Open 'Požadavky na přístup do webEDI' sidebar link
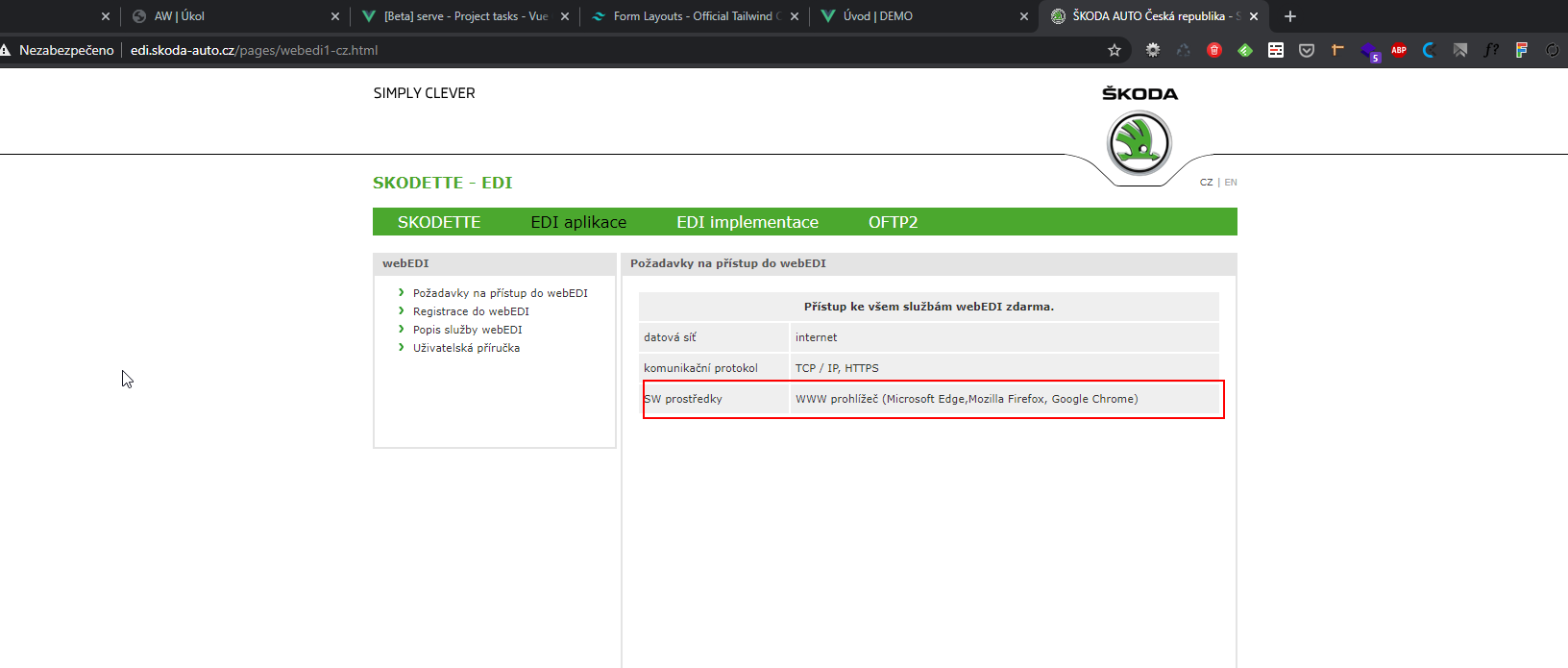This screenshot has height=668, width=1568. (501, 293)
